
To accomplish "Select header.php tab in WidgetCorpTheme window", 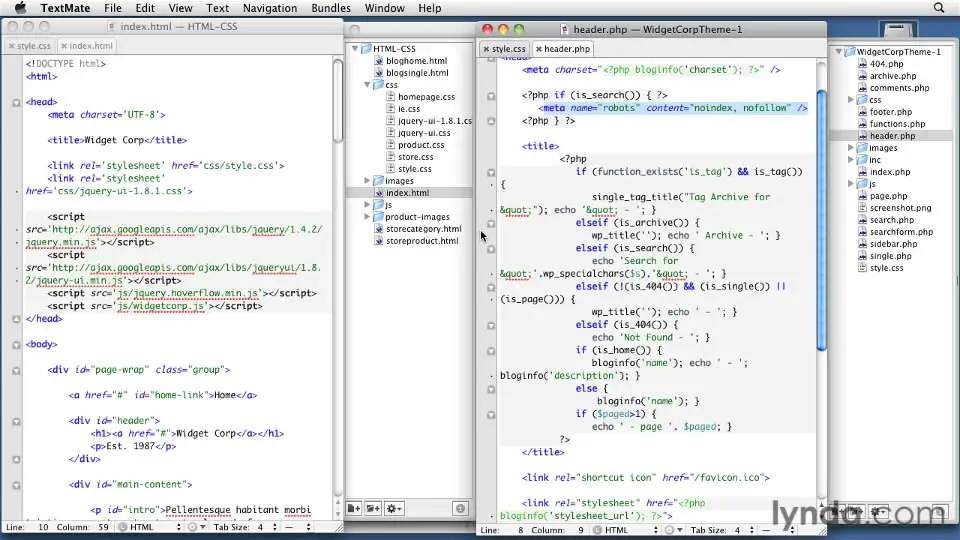I will [x=563, y=49].
